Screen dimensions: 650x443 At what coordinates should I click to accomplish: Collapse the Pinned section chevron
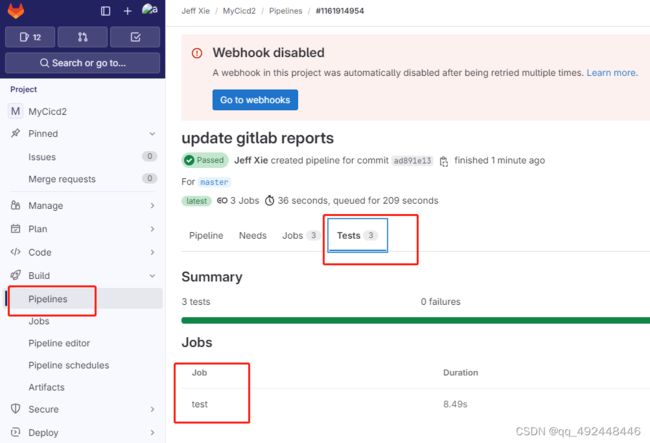152,134
